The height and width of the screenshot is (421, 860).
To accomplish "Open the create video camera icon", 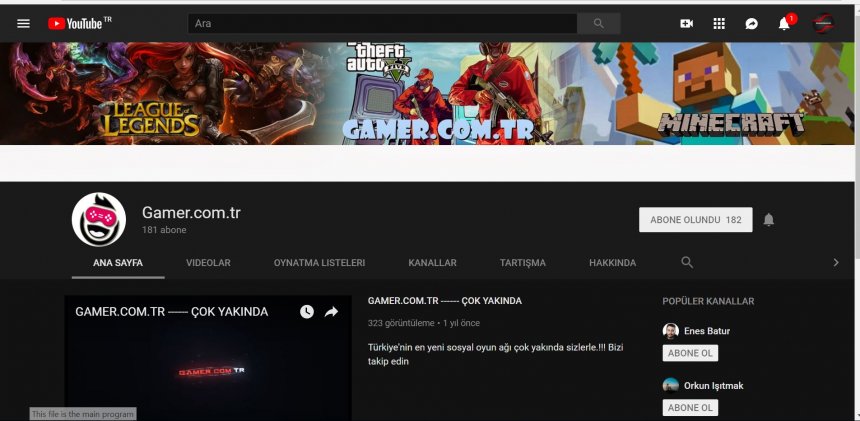I will pos(686,24).
